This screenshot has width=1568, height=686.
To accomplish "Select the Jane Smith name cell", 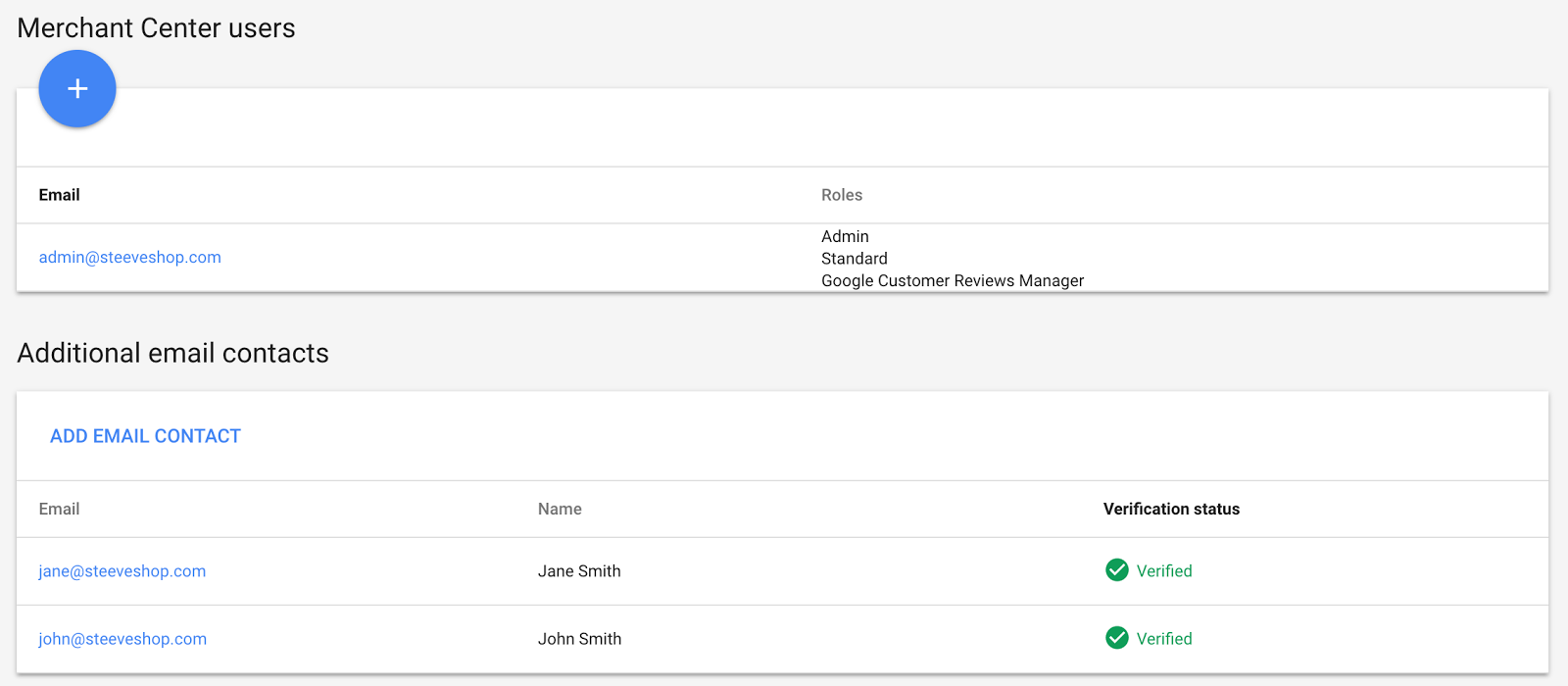I will click(x=579, y=571).
